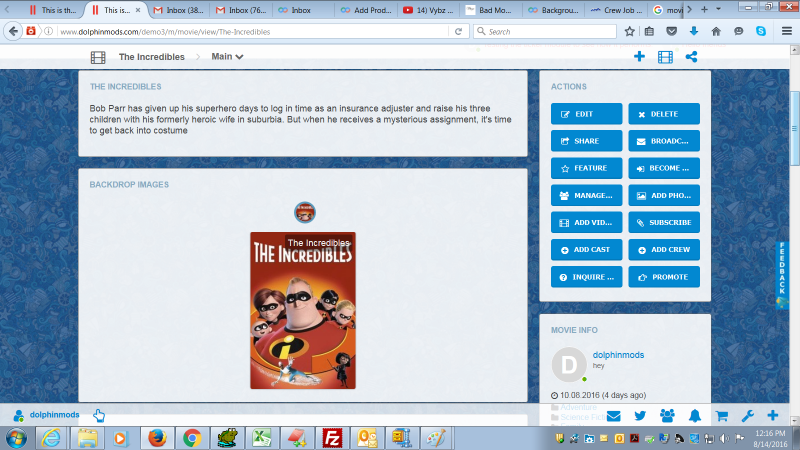Screen dimensions: 800x450
Task: Click the Pocket icon in browser toolbar
Action: click(671, 31)
